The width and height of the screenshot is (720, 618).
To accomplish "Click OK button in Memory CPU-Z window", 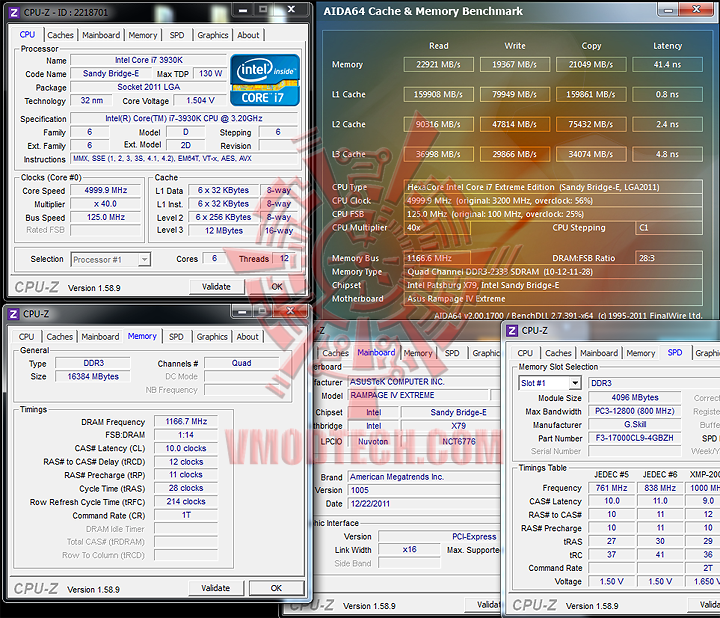I will point(276,588).
